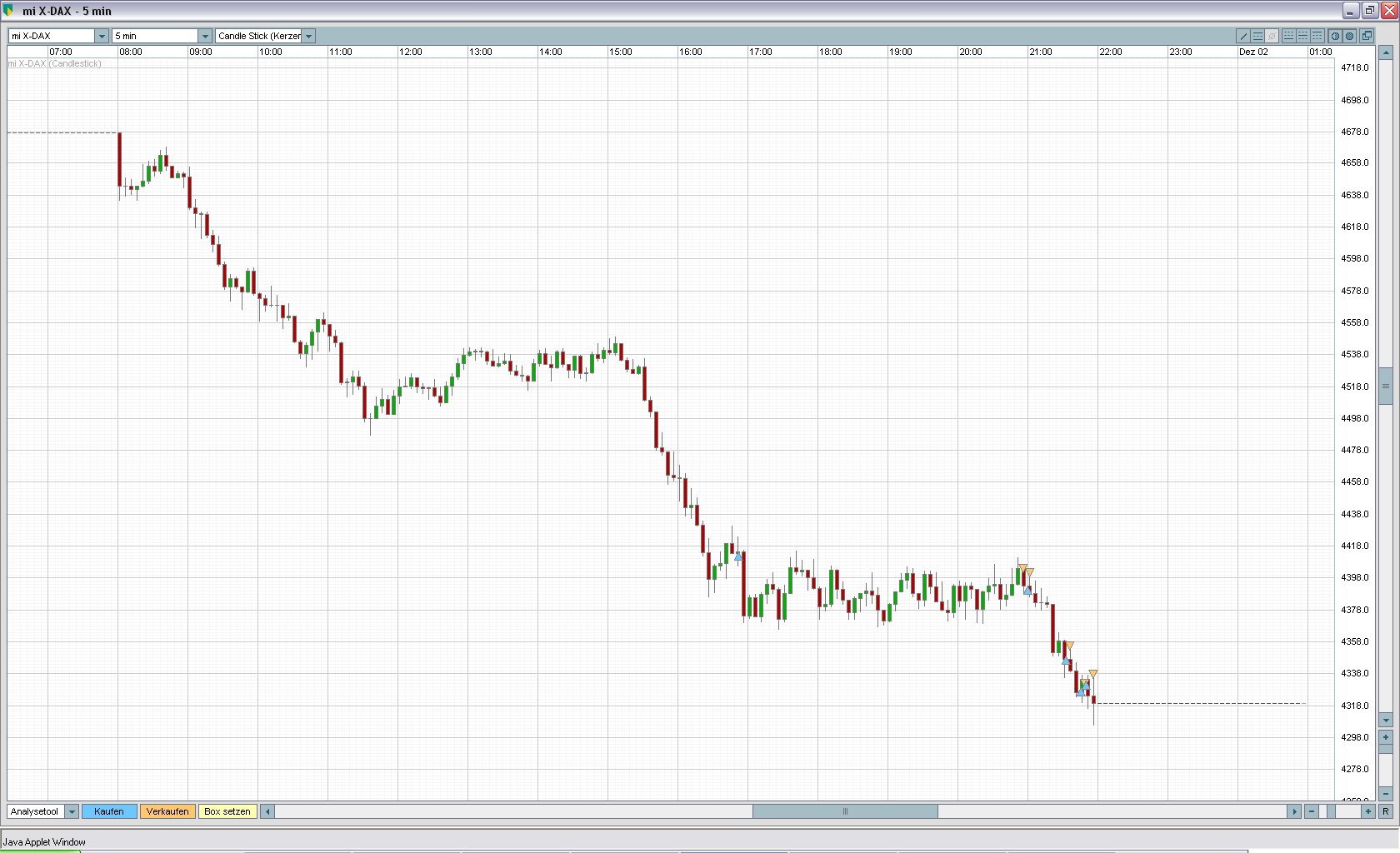The width and height of the screenshot is (1400, 853).
Task: Expand the Candle Stick chart type dropdown
Action: 309,36
